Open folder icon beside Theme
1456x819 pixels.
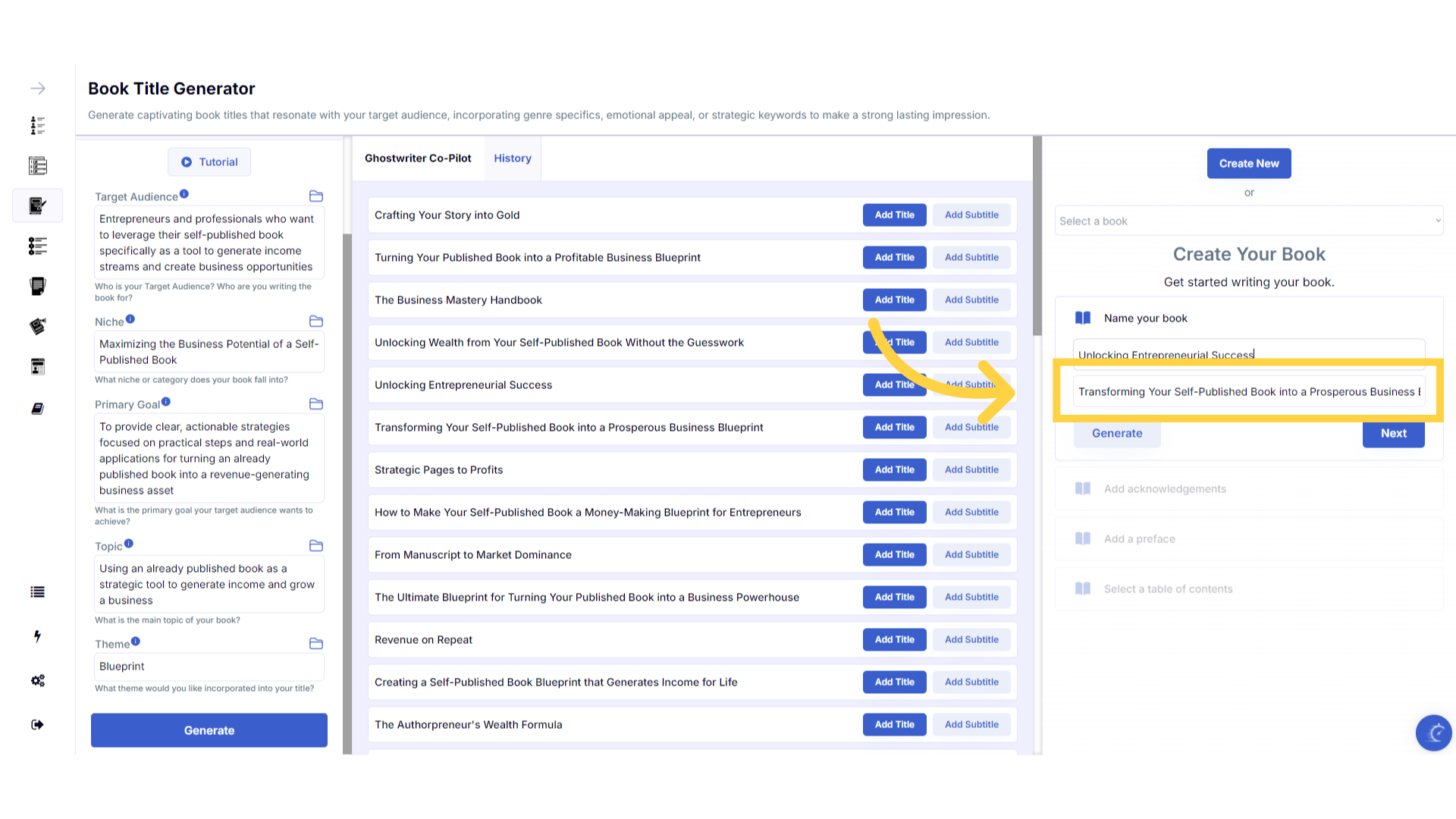[x=316, y=644]
